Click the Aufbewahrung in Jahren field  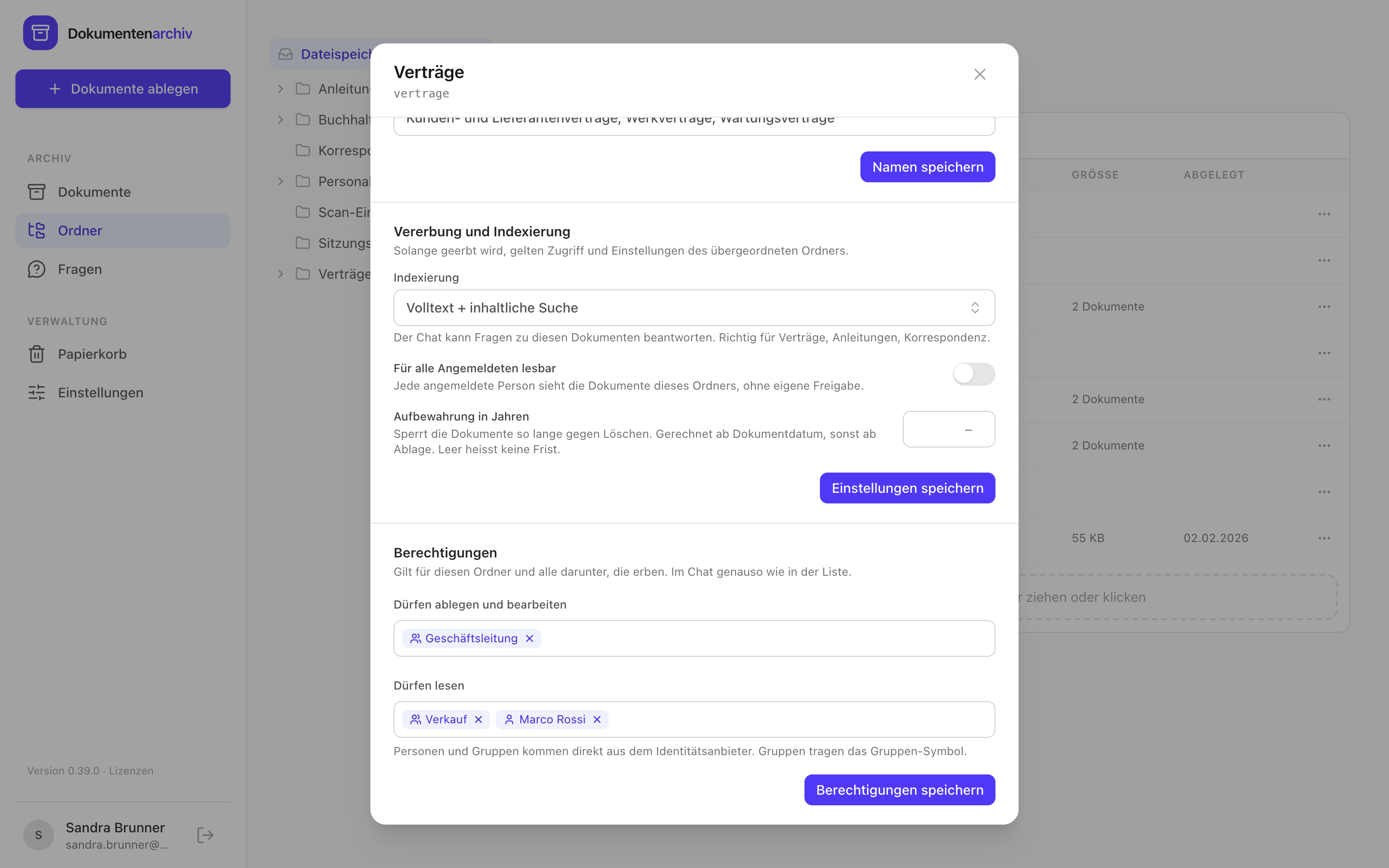(x=949, y=429)
